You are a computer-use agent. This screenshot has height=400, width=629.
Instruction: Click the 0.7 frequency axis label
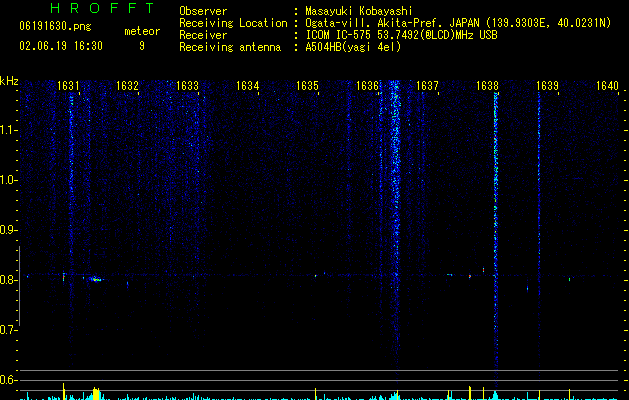coord(9,330)
